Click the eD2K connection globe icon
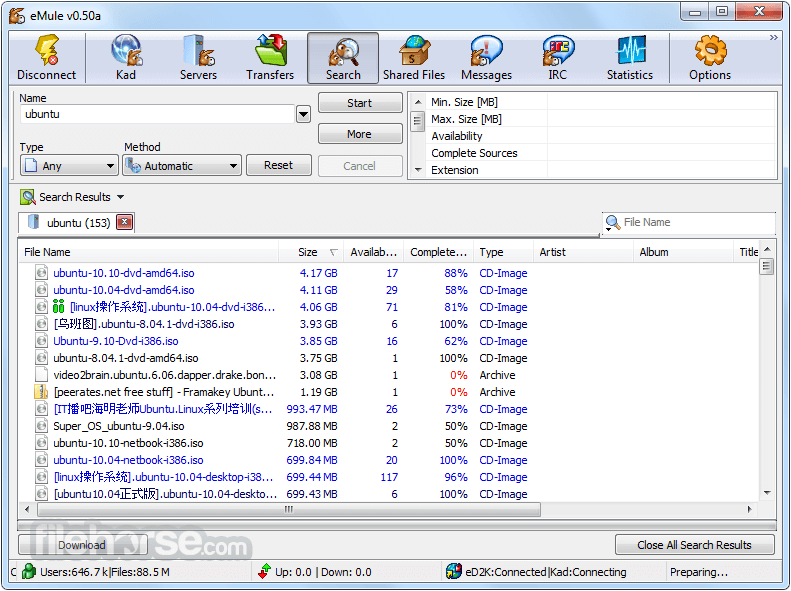 454,571
